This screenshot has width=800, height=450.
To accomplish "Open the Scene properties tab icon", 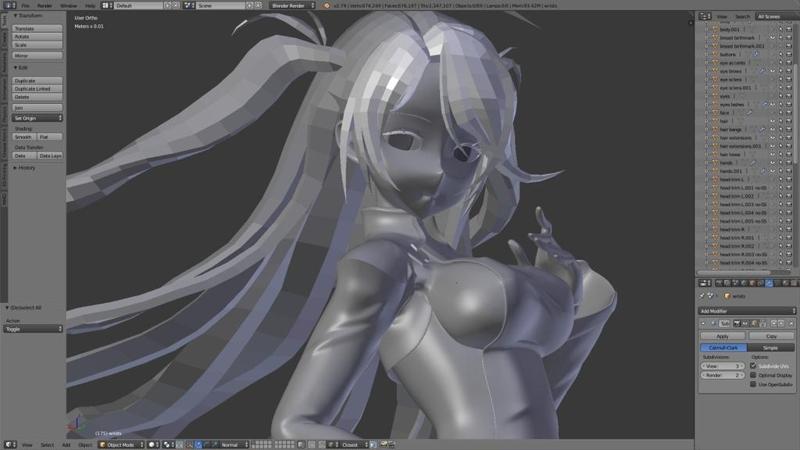I will tap(735, 283).
